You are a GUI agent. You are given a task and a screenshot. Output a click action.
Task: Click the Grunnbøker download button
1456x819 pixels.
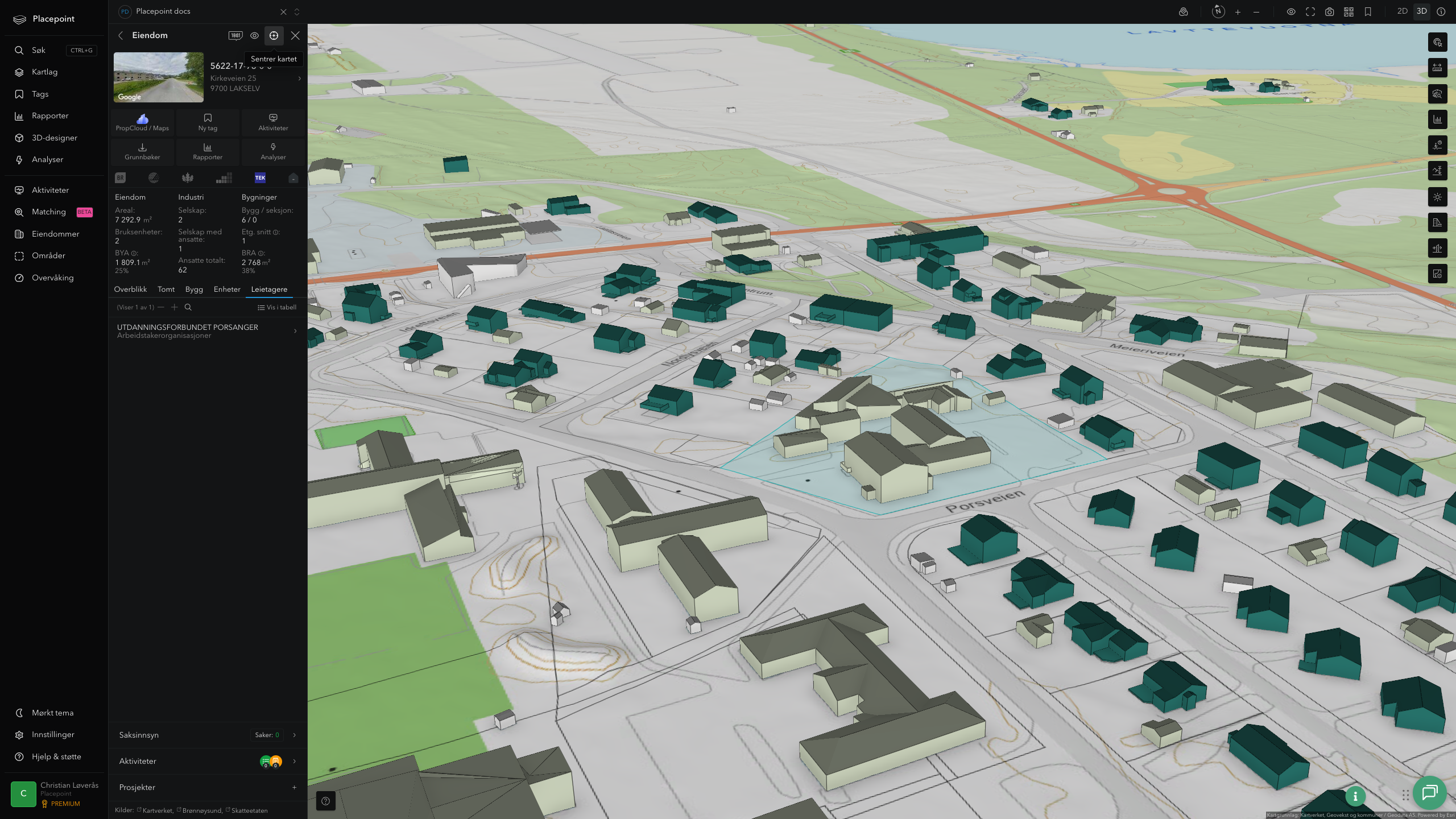point(142,151)
